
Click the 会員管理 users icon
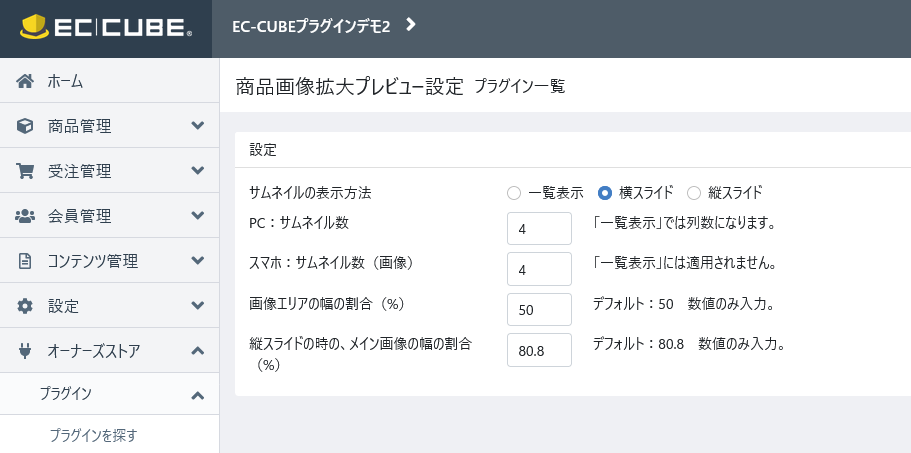click(x=25, y=216)
